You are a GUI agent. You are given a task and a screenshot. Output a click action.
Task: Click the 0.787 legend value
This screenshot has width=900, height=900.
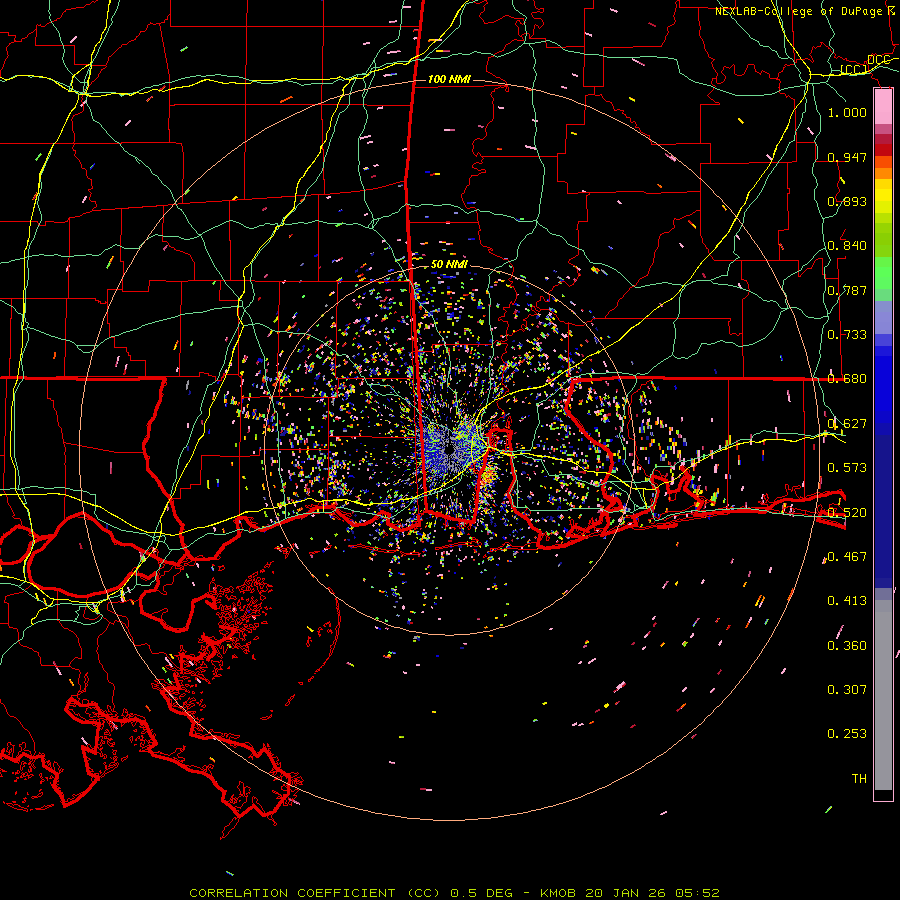[847, 290]
